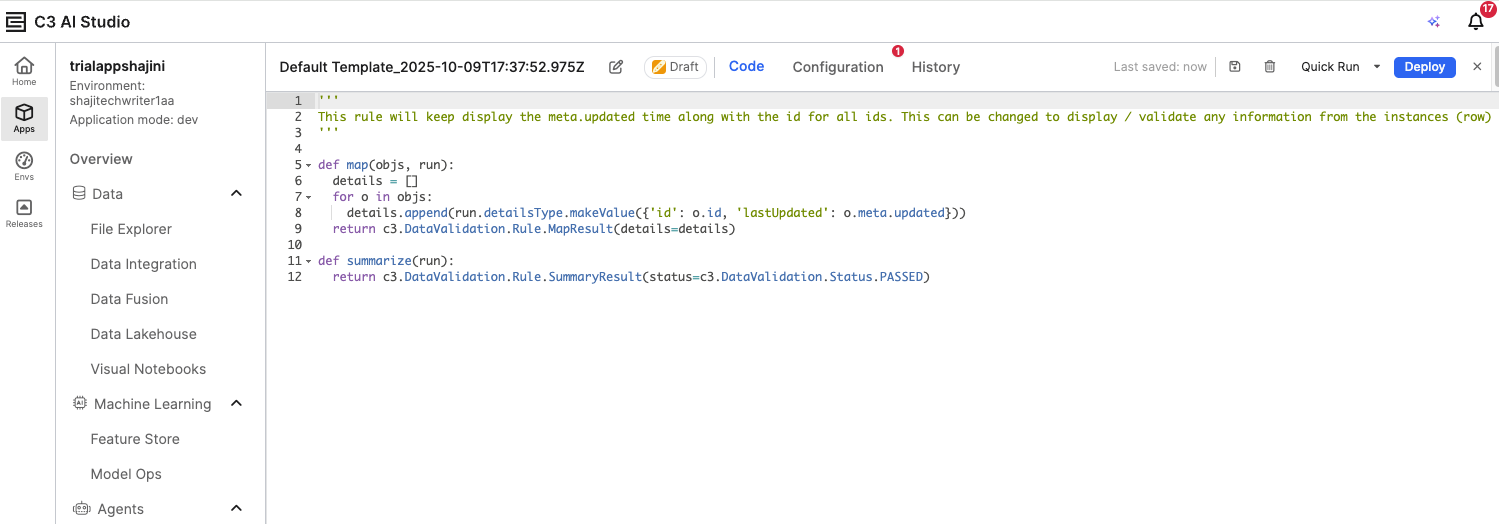
Task: Click the 'Application mode: dev' text
Action: click(133, 120)
